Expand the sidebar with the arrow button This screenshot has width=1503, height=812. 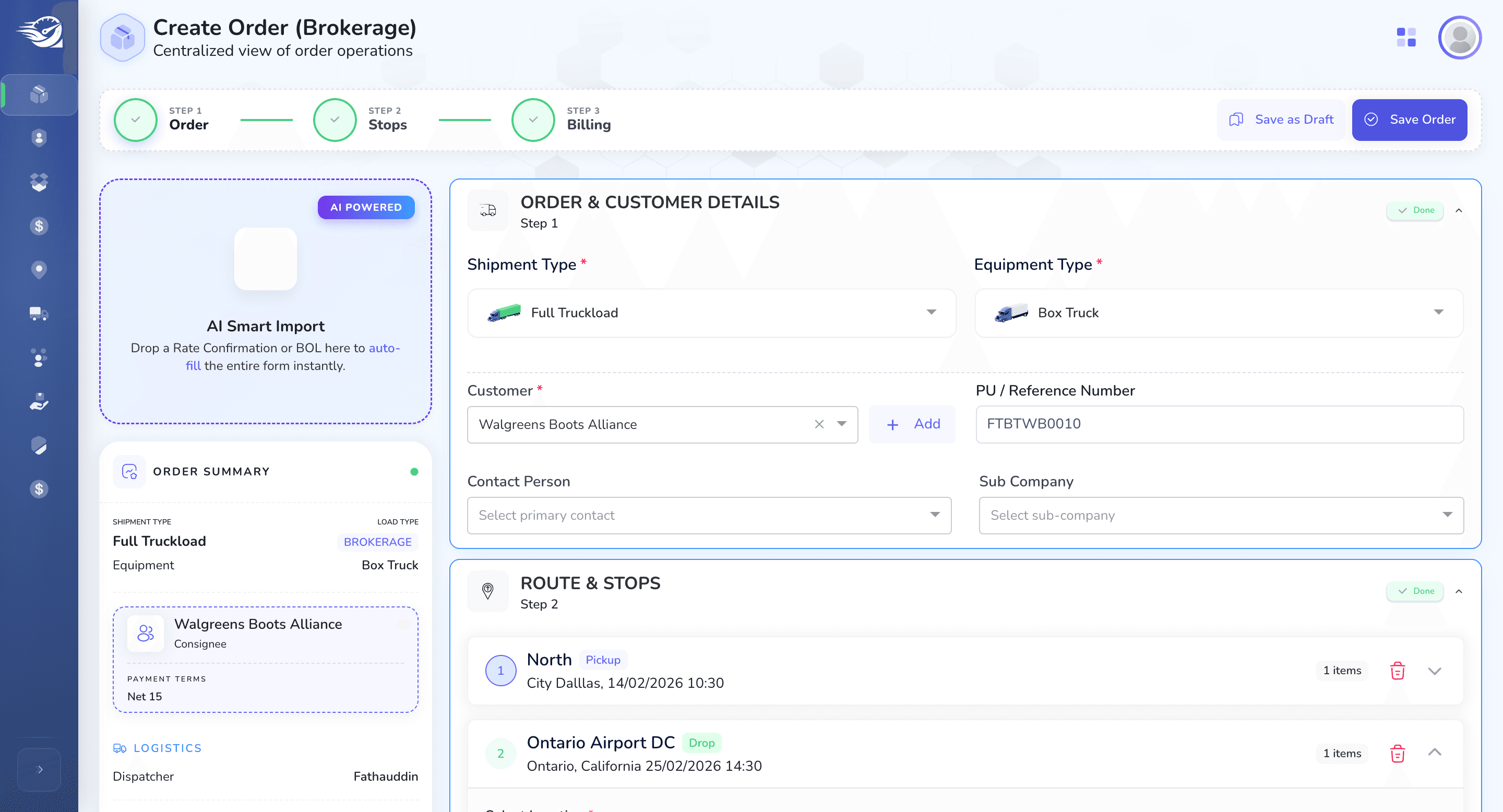pyautogui.click(x=39, y=769)
